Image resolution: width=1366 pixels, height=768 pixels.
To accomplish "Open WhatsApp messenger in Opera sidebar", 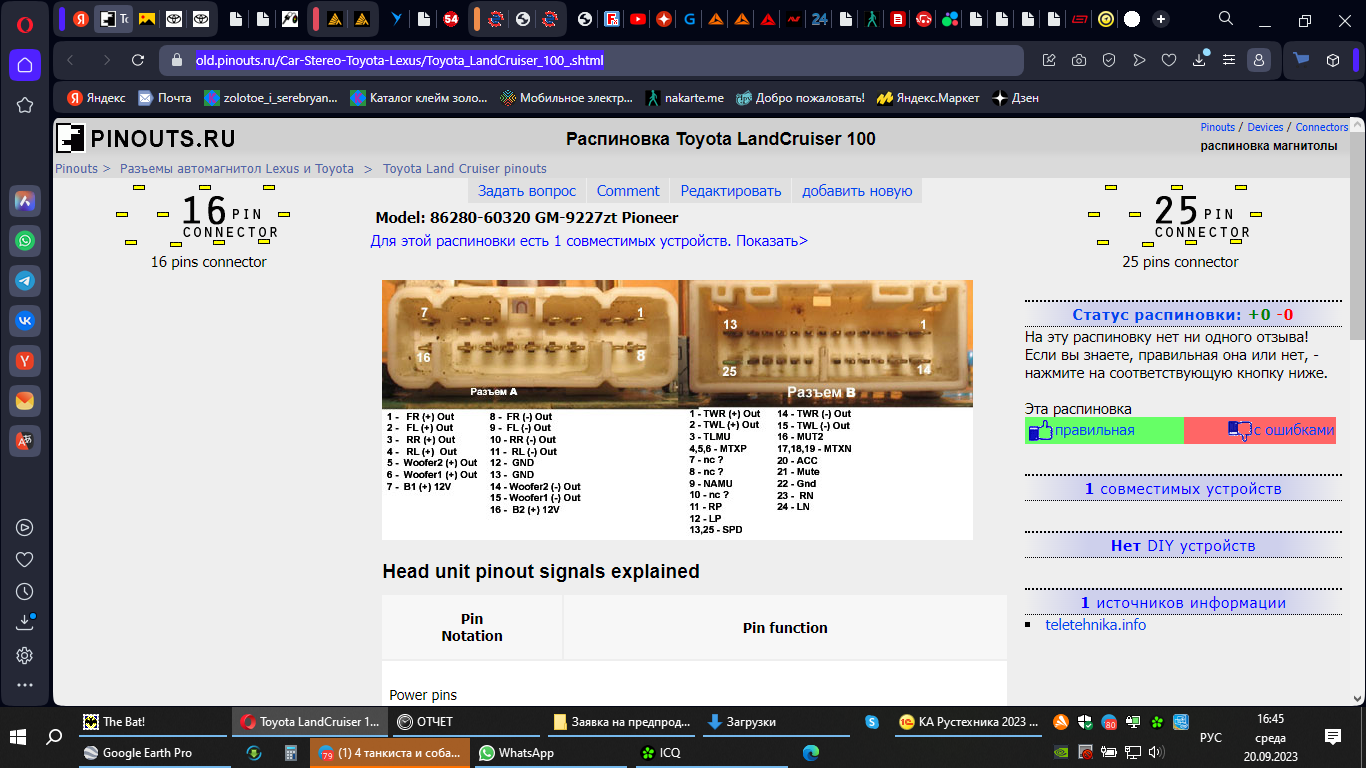I will [25, 241].
